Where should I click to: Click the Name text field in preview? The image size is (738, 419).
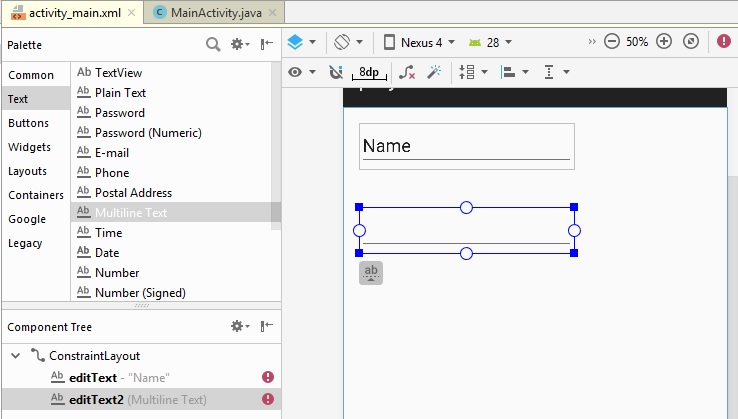pyautogui.click(x=466, y=146)
